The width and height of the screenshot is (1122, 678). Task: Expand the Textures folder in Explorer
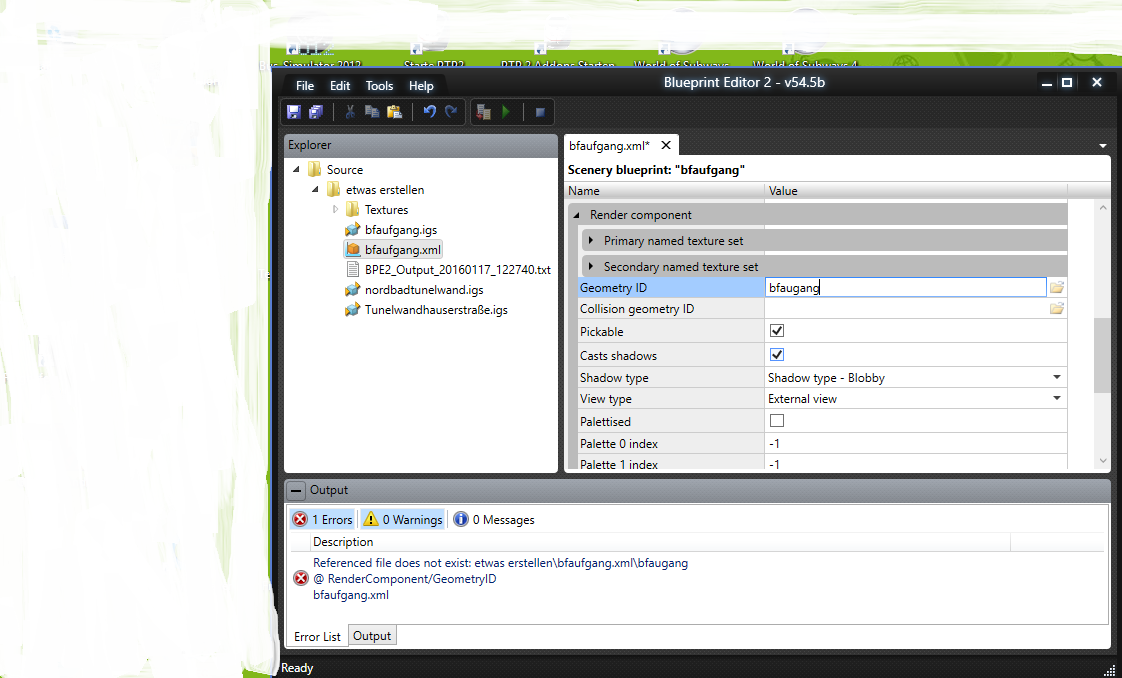(336, 210)
